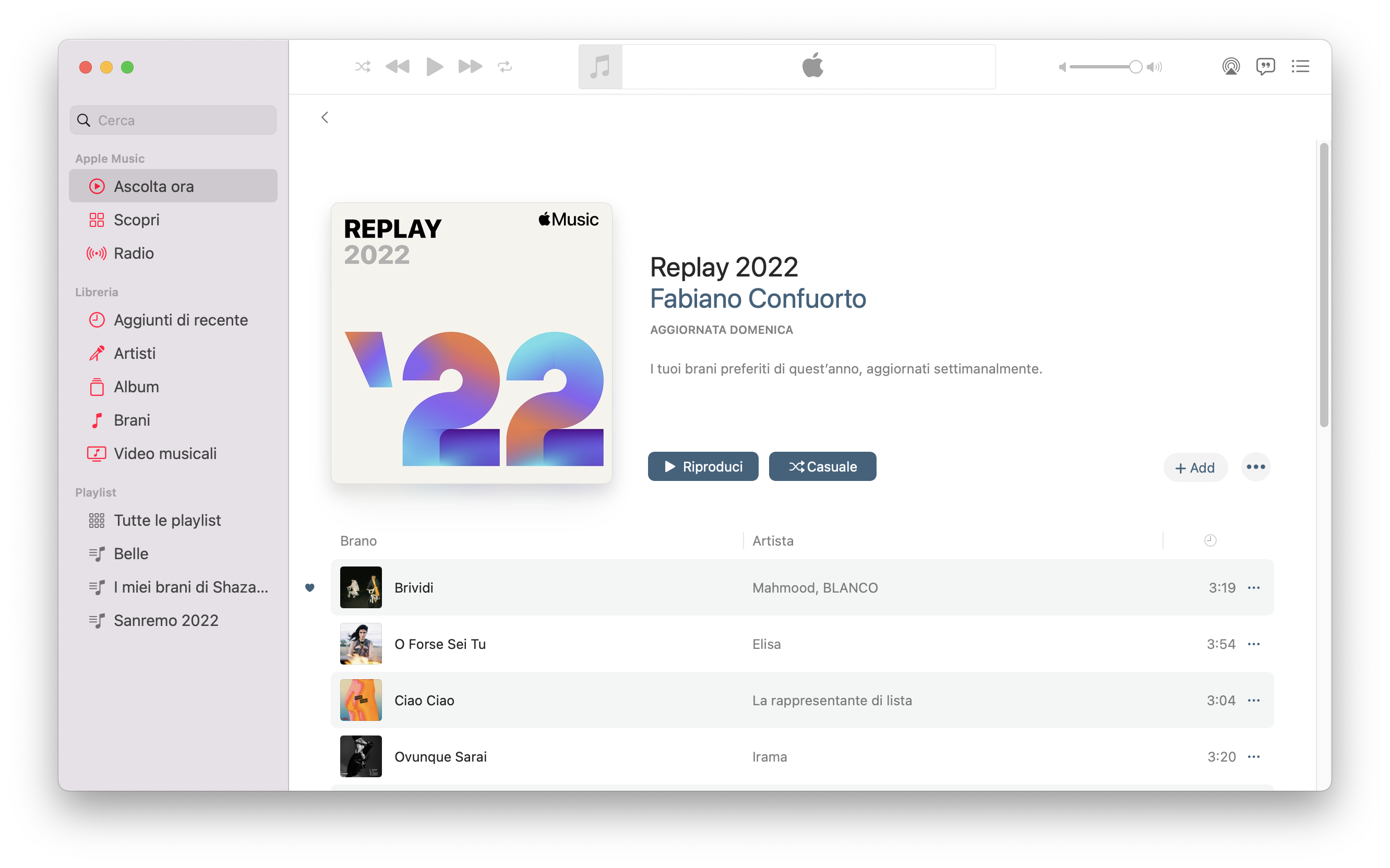
Task: Open Radio section
Action: 173,253
